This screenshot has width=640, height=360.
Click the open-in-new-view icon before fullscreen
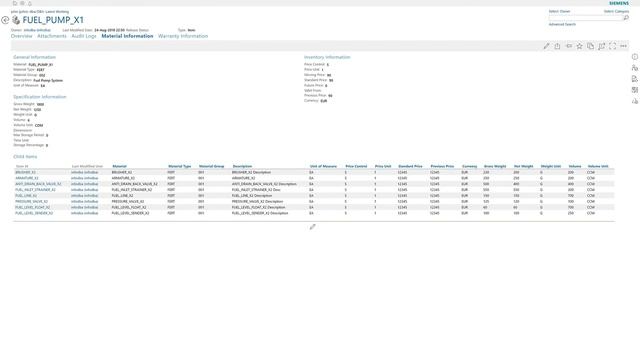601,46
